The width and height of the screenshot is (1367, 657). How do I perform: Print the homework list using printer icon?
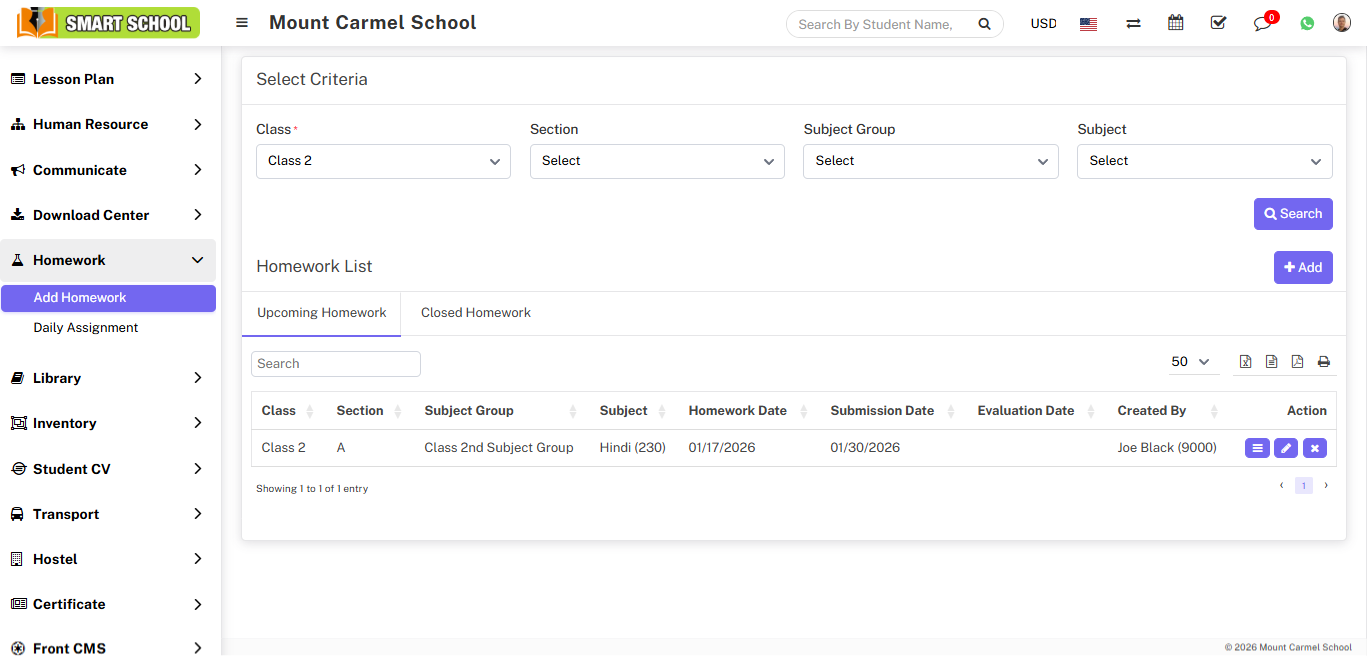1323,362
